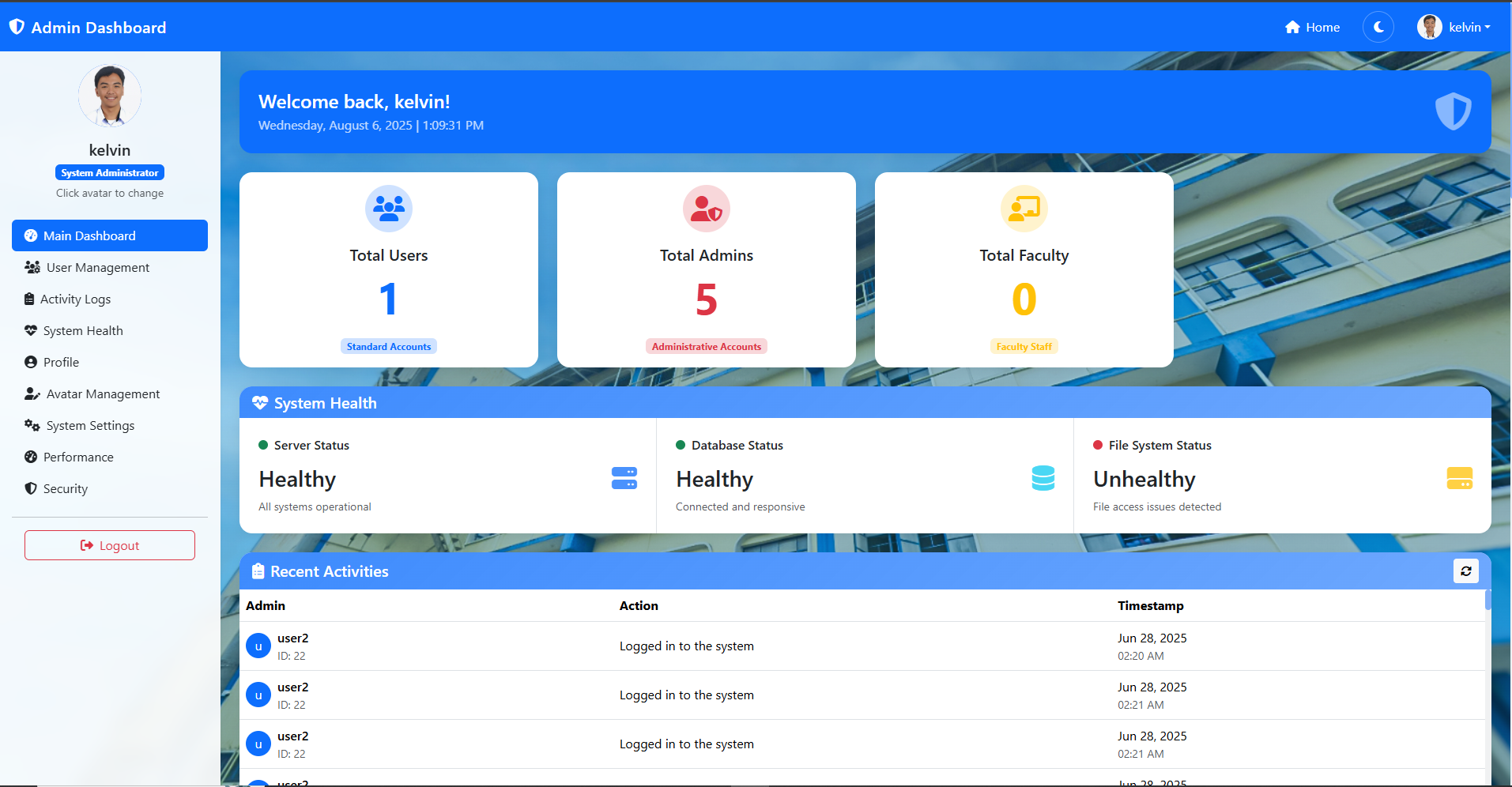
Task: Click Home in the top navigation
Action: click(1311, 26)
